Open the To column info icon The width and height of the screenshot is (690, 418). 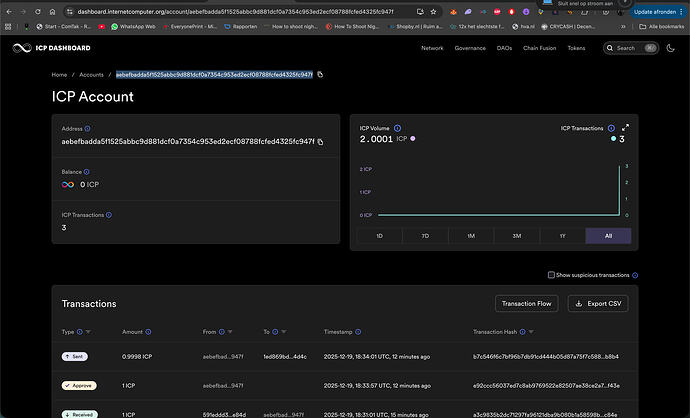pos(275,332)
